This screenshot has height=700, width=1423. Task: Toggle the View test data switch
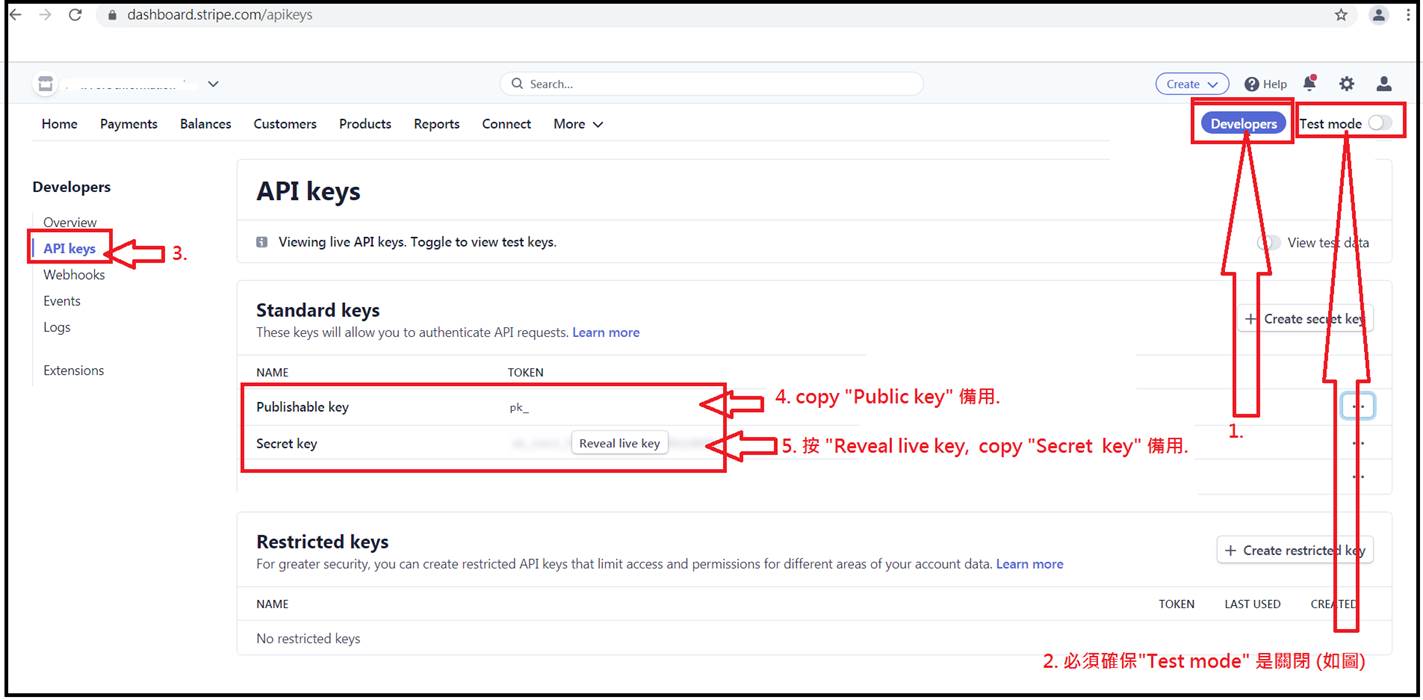click(1269, 242)
